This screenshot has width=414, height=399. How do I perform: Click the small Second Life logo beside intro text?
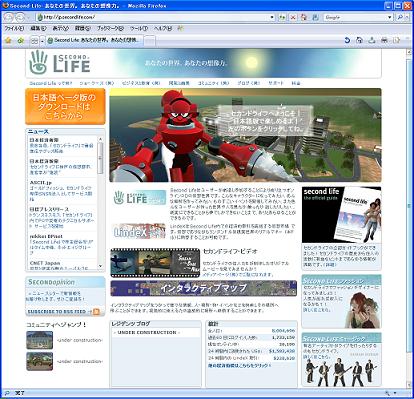click(139, 197)
